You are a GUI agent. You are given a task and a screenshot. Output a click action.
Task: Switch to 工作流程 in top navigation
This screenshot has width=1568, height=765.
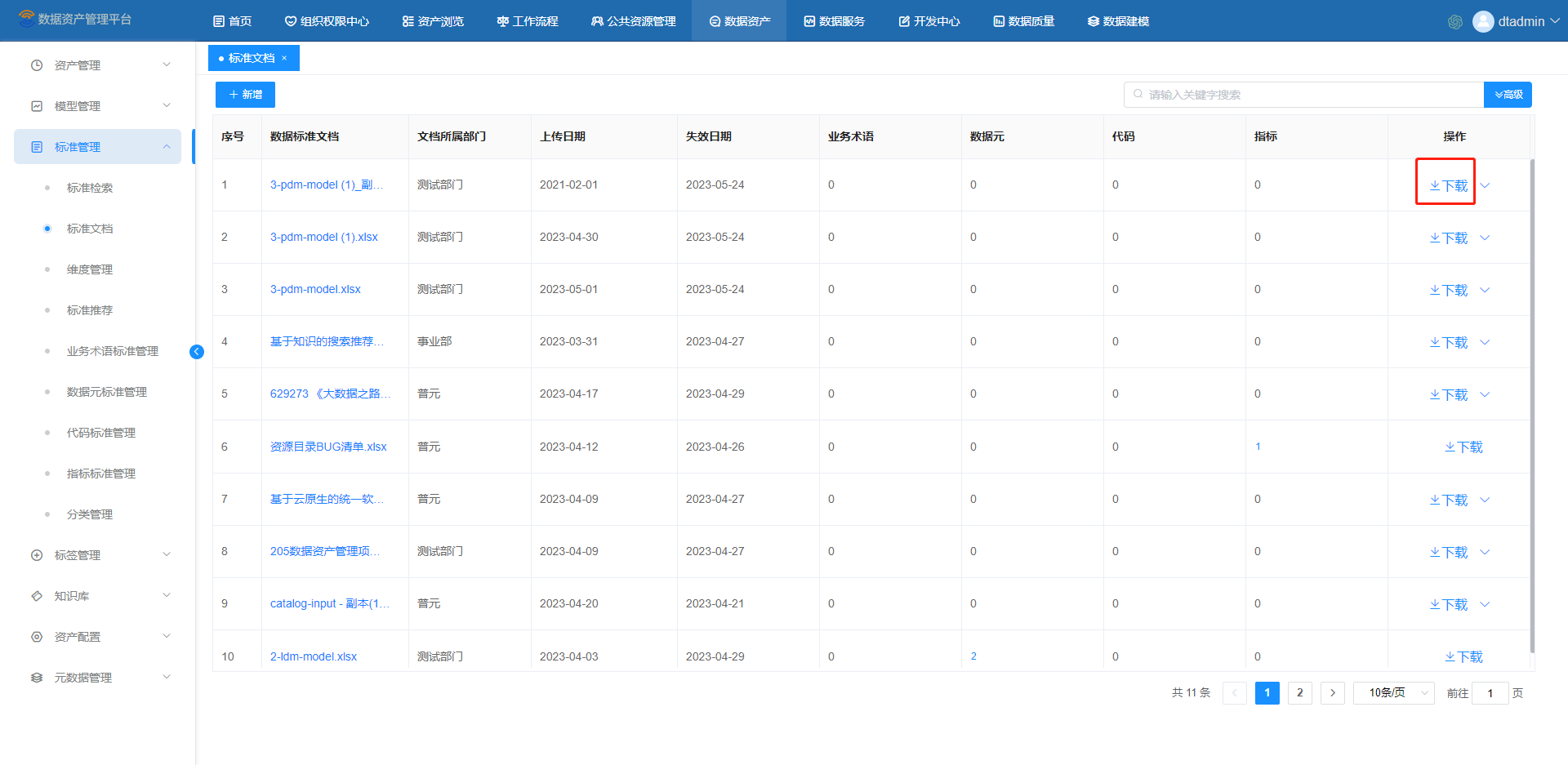coord(528,21)
